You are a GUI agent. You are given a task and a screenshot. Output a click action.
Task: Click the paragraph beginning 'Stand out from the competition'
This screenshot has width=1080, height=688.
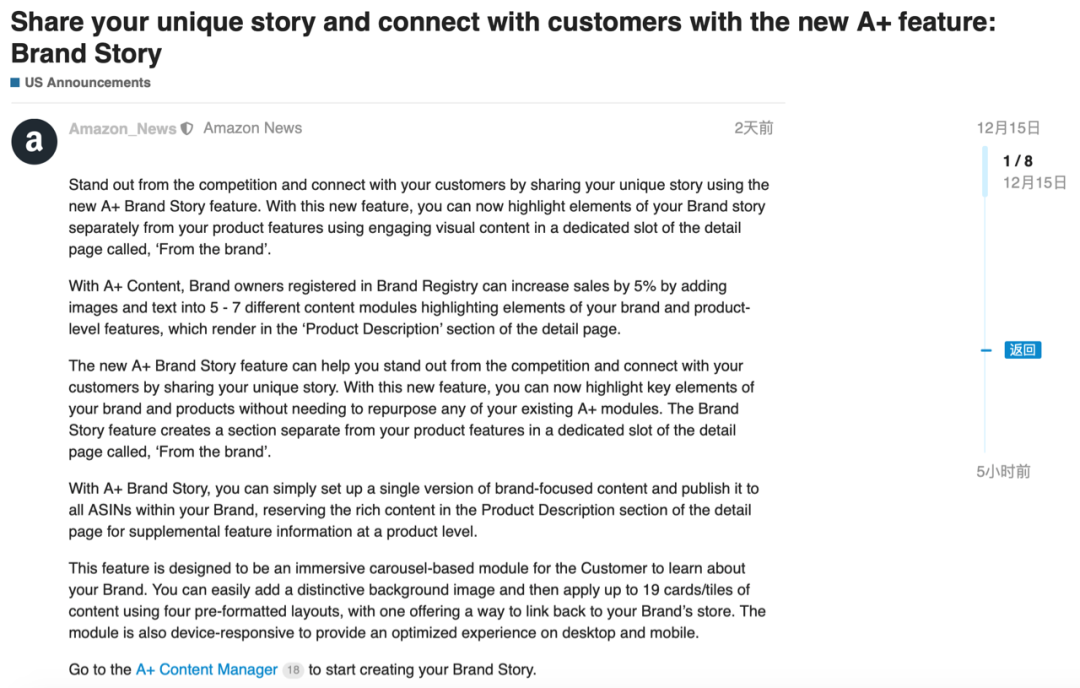[419, 217]
